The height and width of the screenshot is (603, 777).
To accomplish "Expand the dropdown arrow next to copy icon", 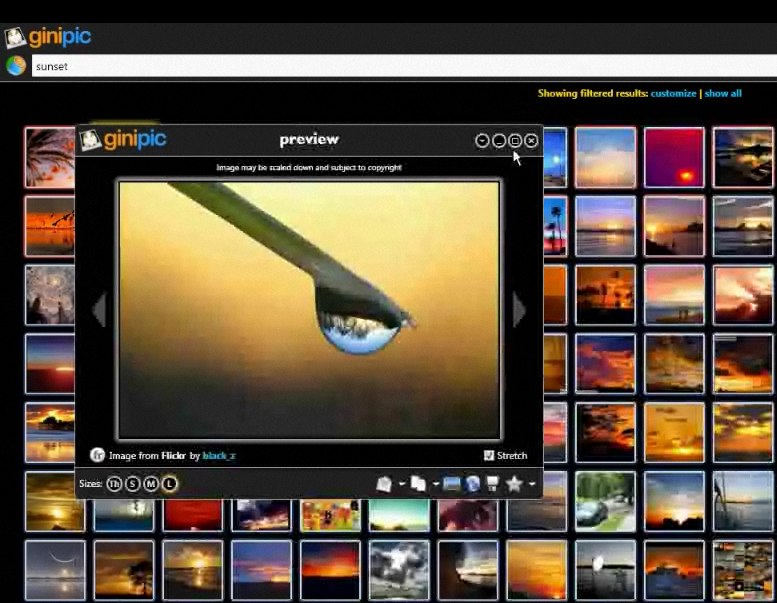I will [x=435, y=485].
